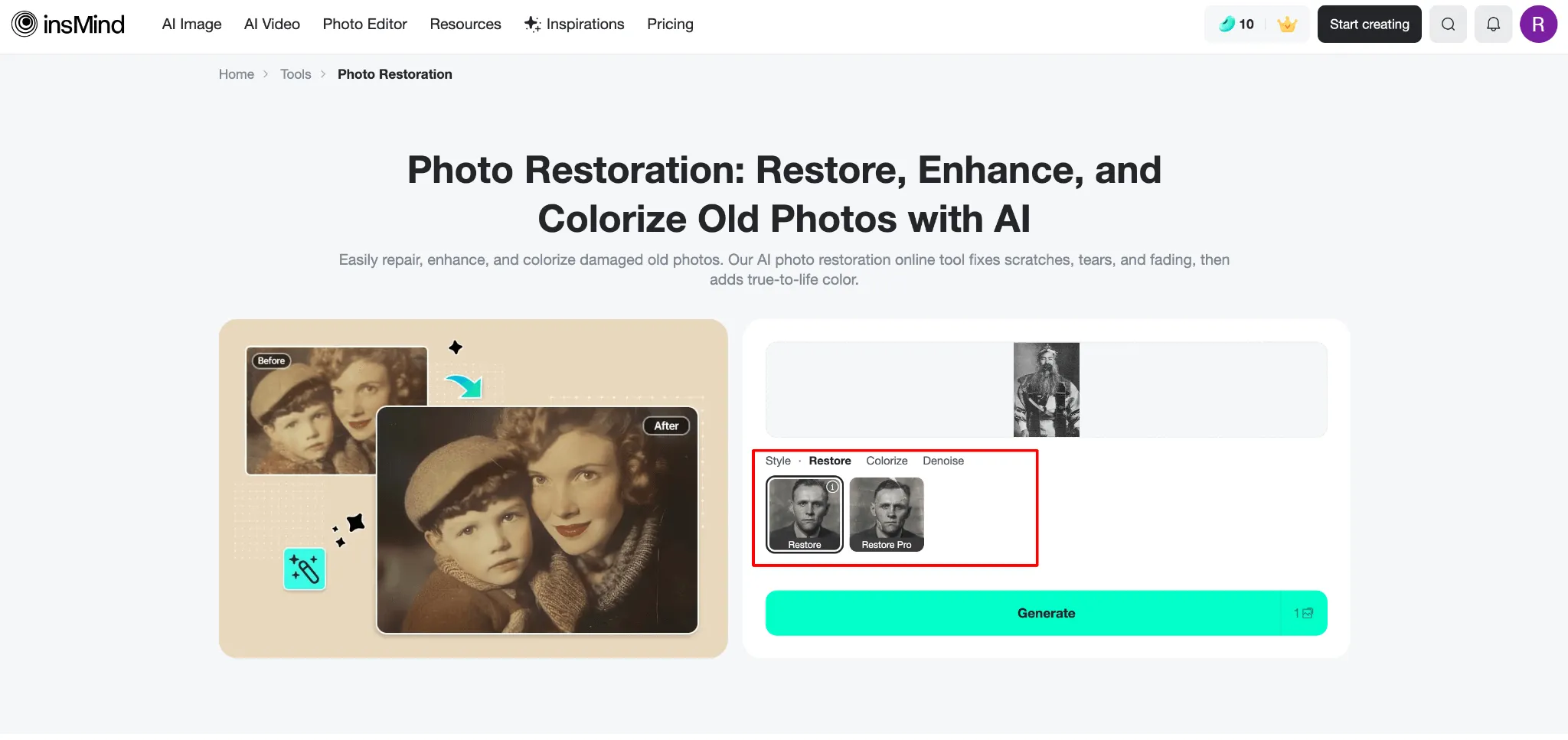
Task: Click the insMind logo icon
Action: coord(24,24)
